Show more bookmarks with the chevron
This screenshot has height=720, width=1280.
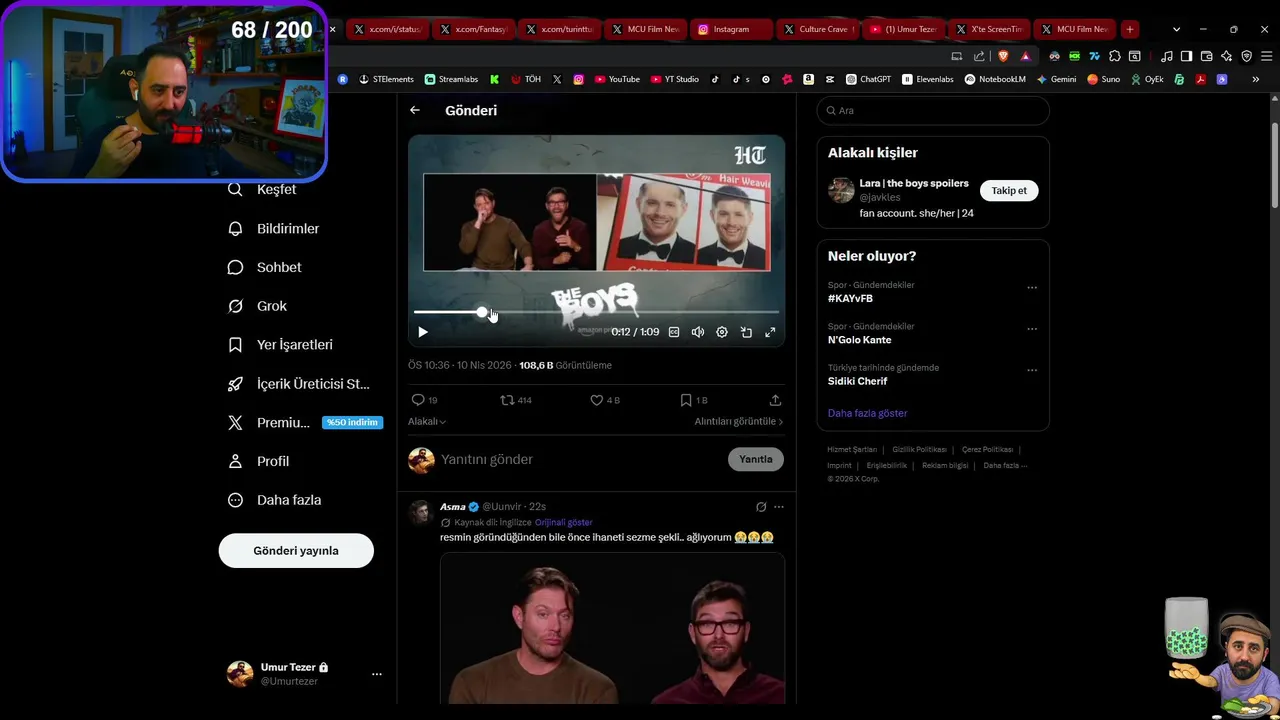(1256, 79)
